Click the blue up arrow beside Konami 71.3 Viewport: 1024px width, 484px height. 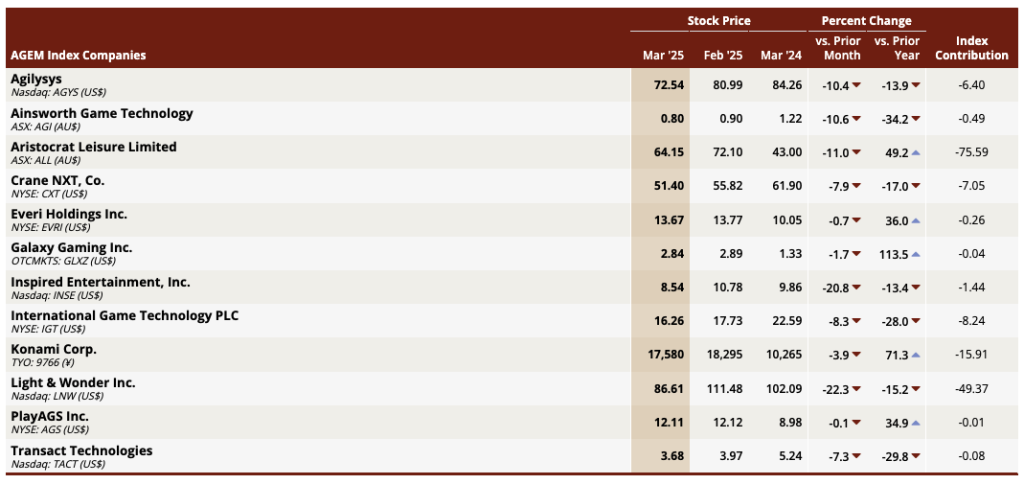tap(916, 355)
